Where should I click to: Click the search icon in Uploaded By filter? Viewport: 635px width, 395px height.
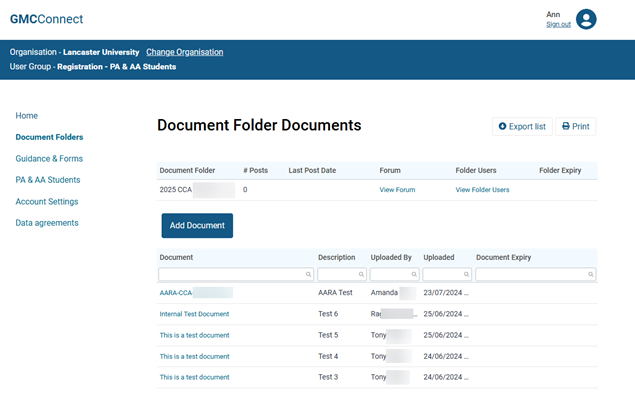(x=414, y=274)
